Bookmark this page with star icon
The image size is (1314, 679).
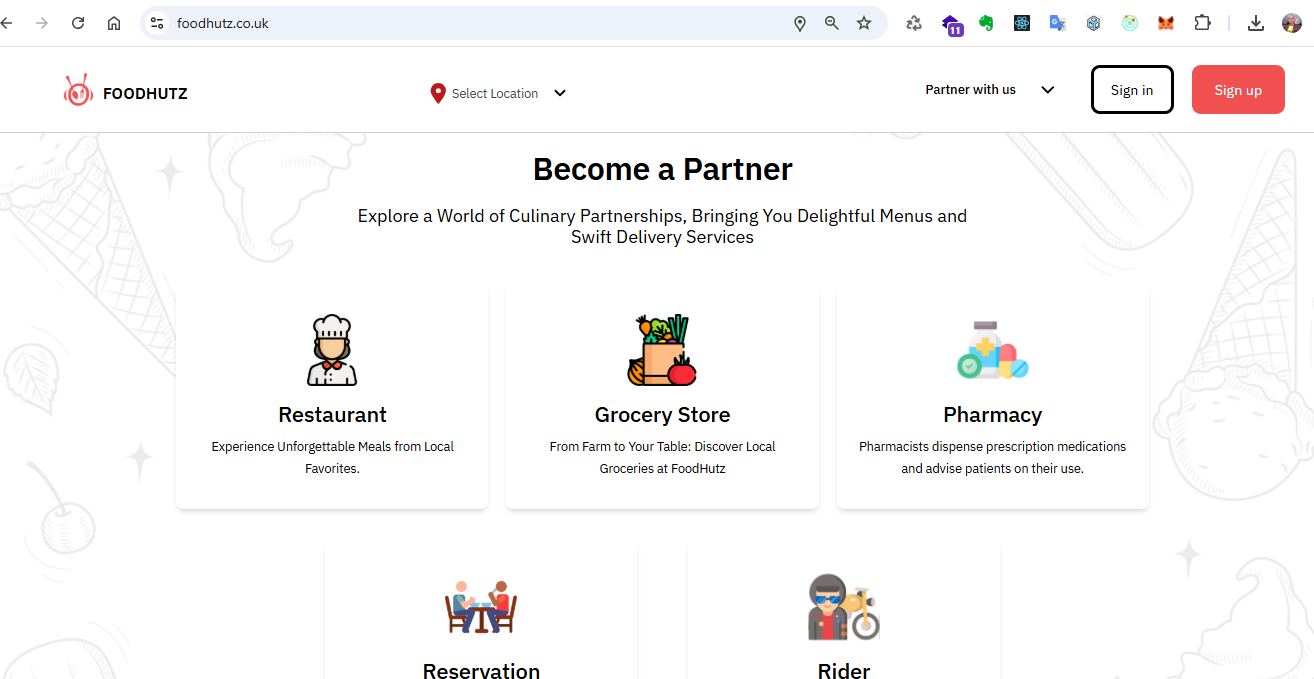coord(864,23)
